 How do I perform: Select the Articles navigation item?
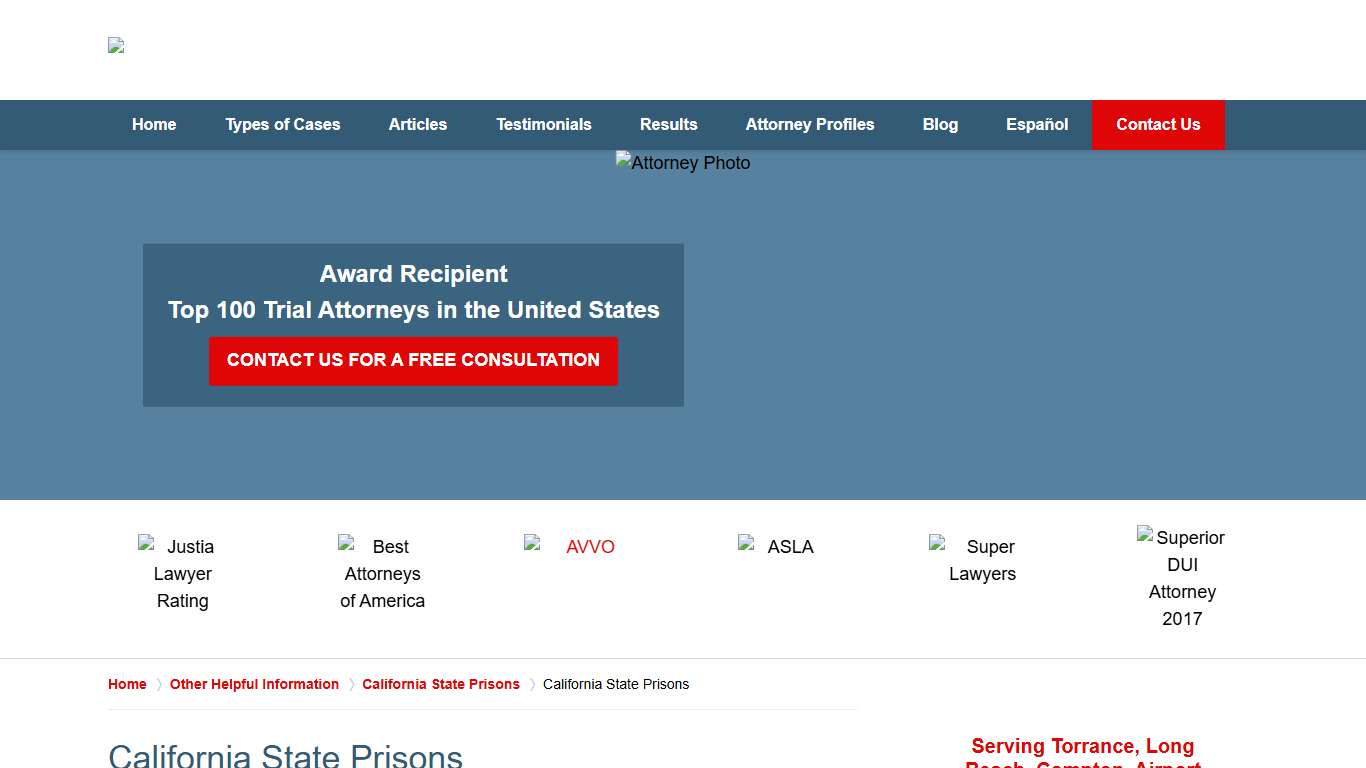click(417, 124)
